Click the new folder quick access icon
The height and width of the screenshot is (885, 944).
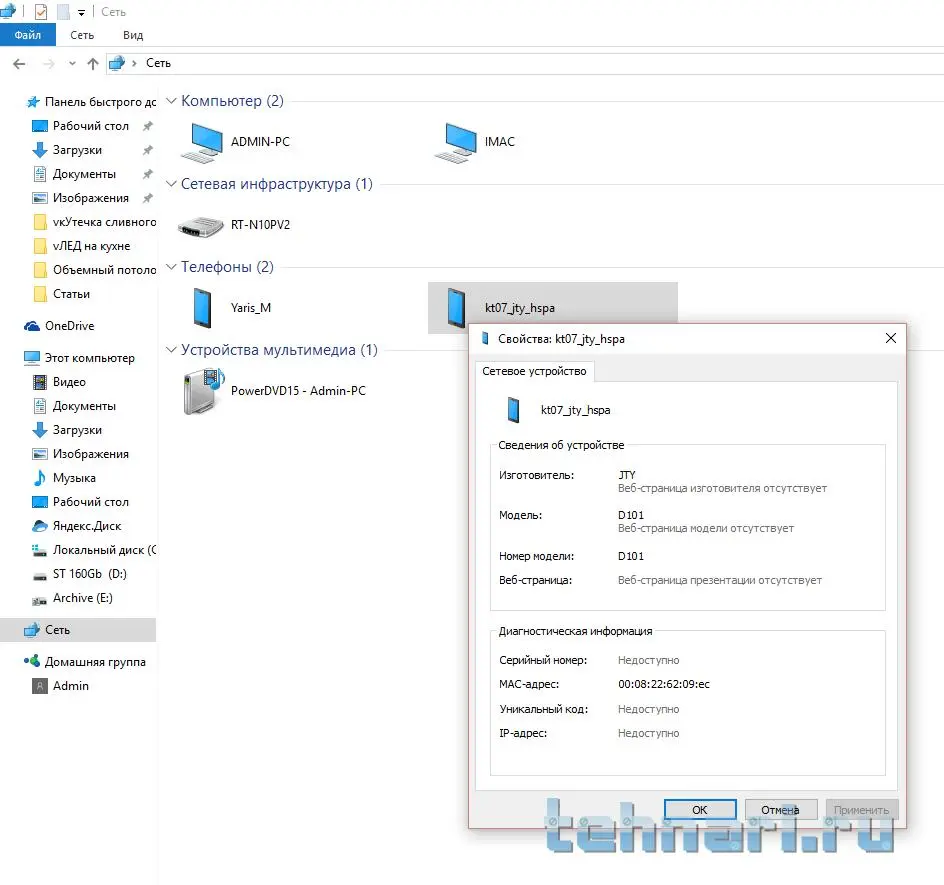point(63,11)
